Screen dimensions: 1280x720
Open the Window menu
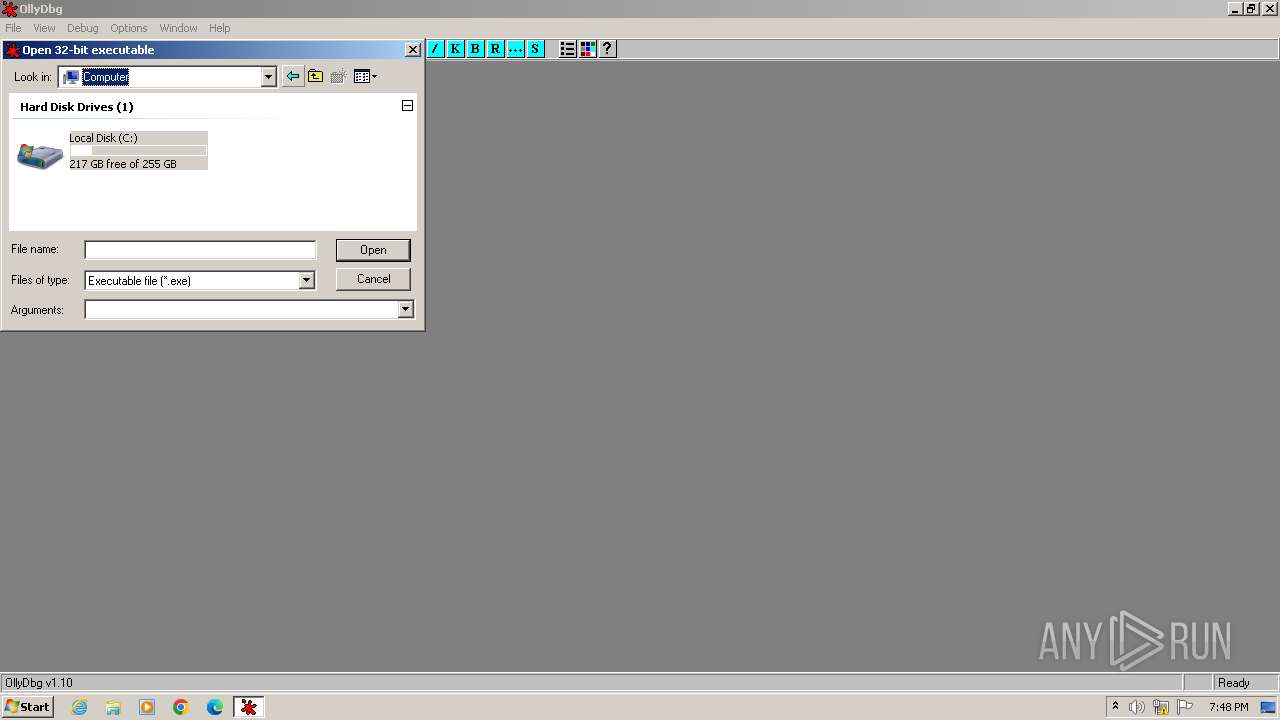click(178, 28)
